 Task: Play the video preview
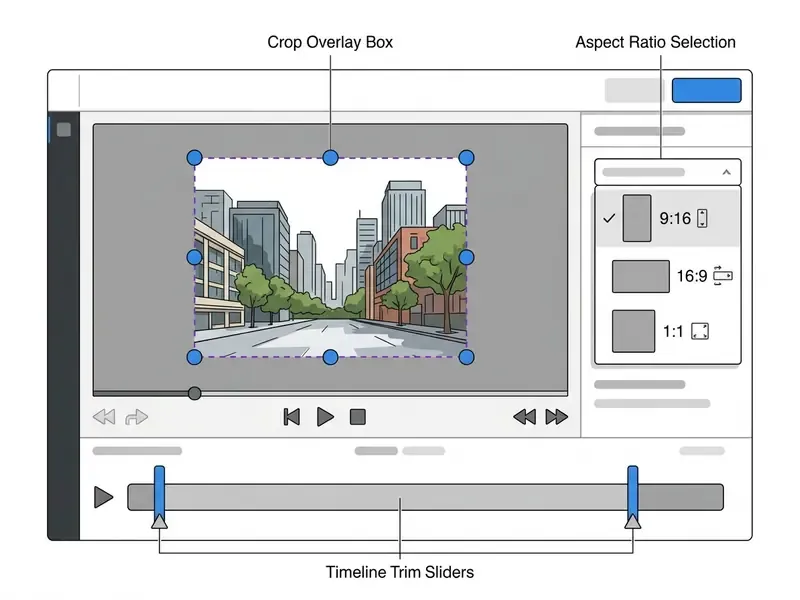(325, 417)
